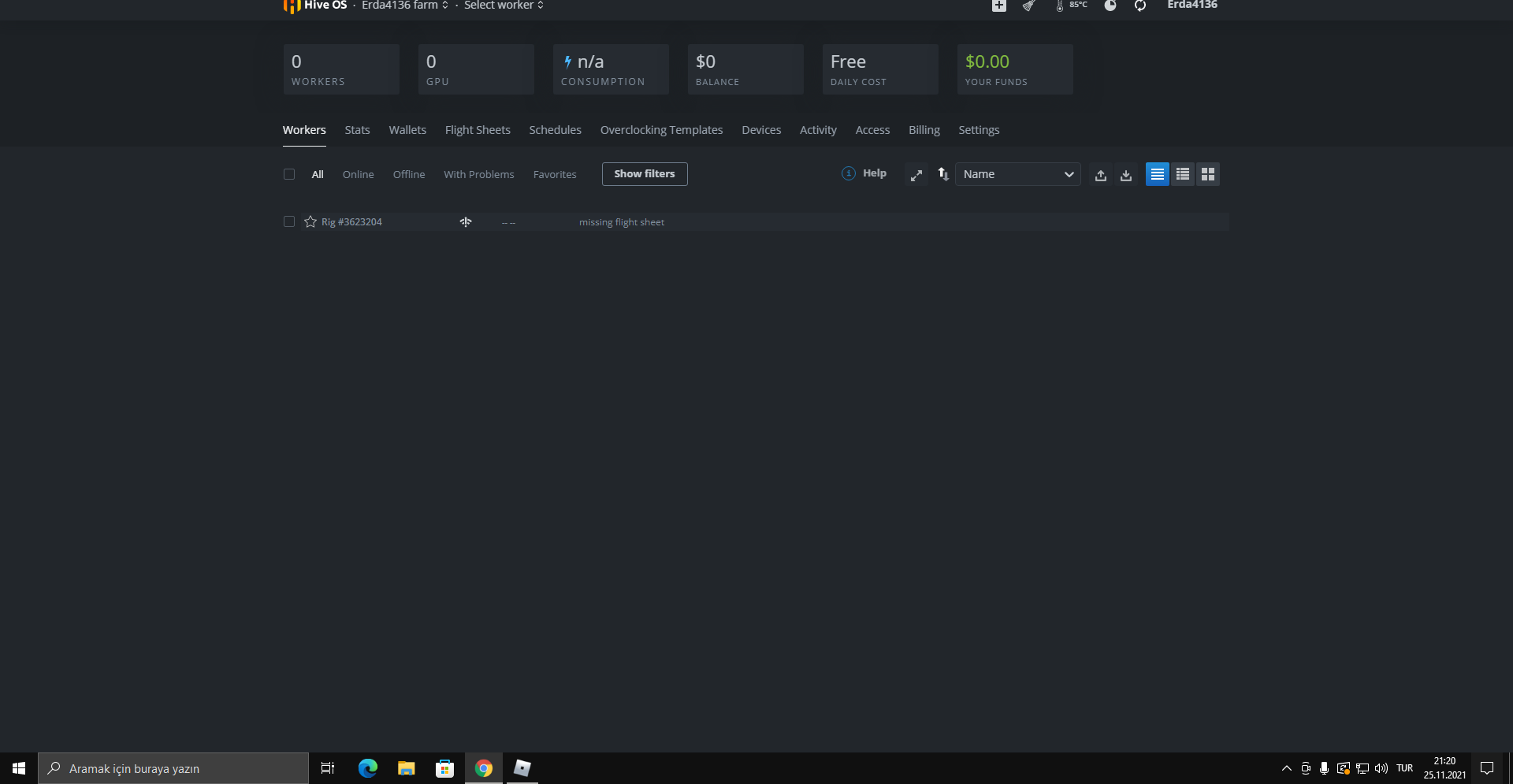Tick the checkbox for Rig #3623204

pyautogui.click(x=289, y=221)
